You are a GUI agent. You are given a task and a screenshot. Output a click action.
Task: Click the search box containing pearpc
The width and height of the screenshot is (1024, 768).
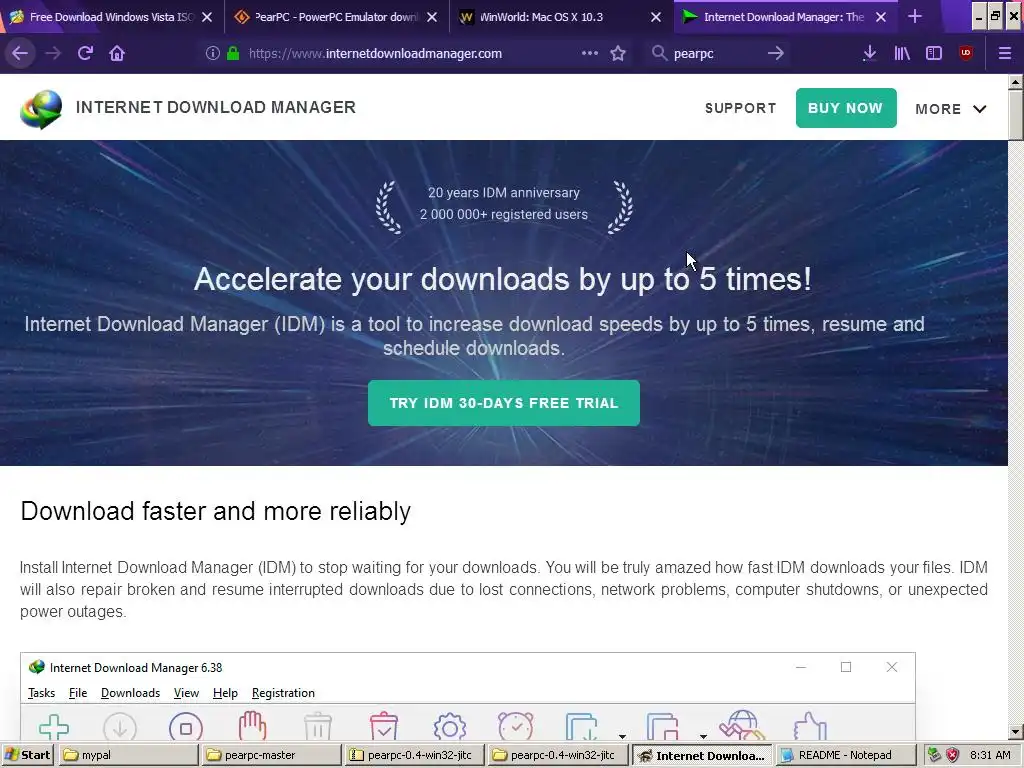click(x=718, y=54)
